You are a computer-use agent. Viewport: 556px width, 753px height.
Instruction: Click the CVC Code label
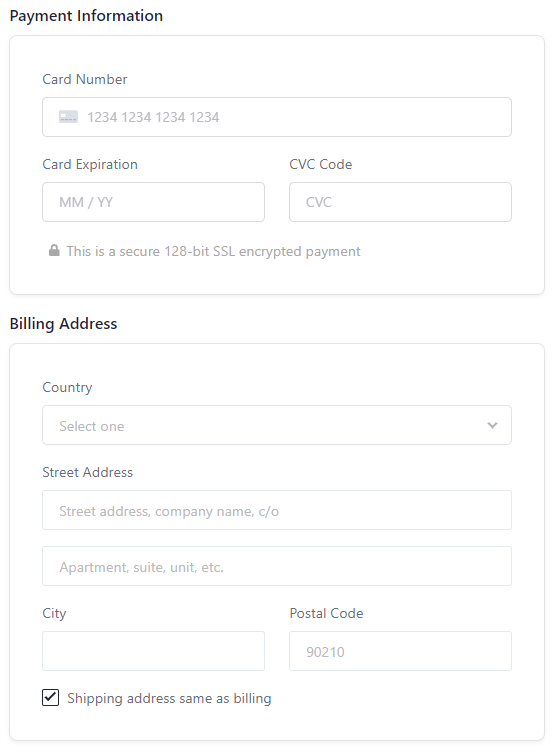pos(321,164)
